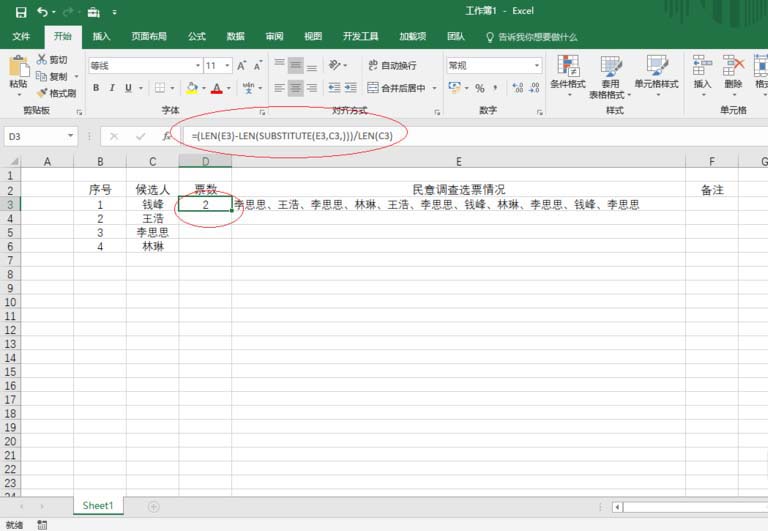Increase the indent

(x=351, y=88)
